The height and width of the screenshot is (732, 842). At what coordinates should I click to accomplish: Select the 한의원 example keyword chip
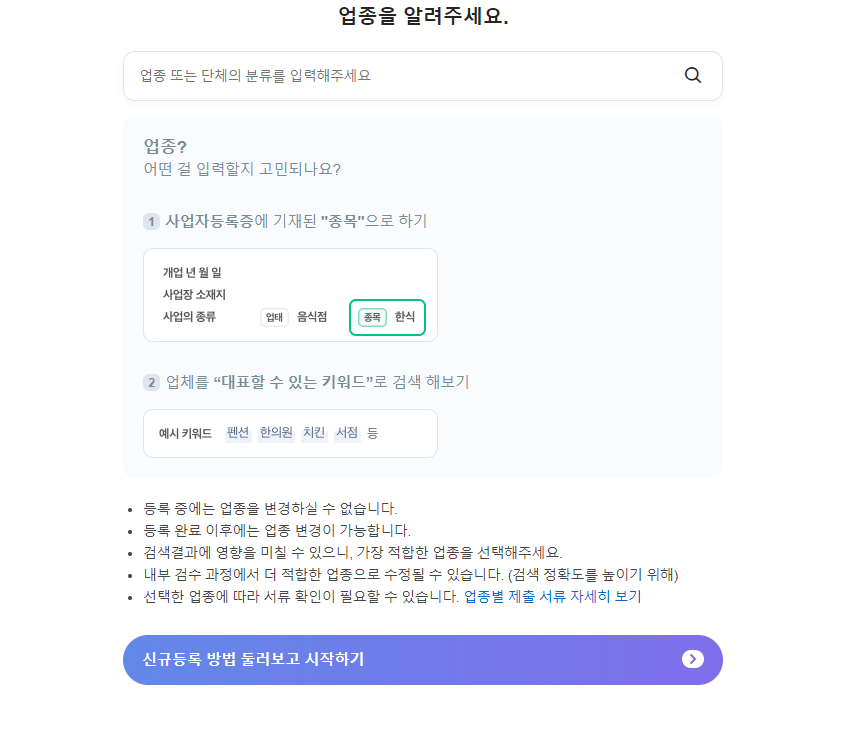(x=275, y=433)
